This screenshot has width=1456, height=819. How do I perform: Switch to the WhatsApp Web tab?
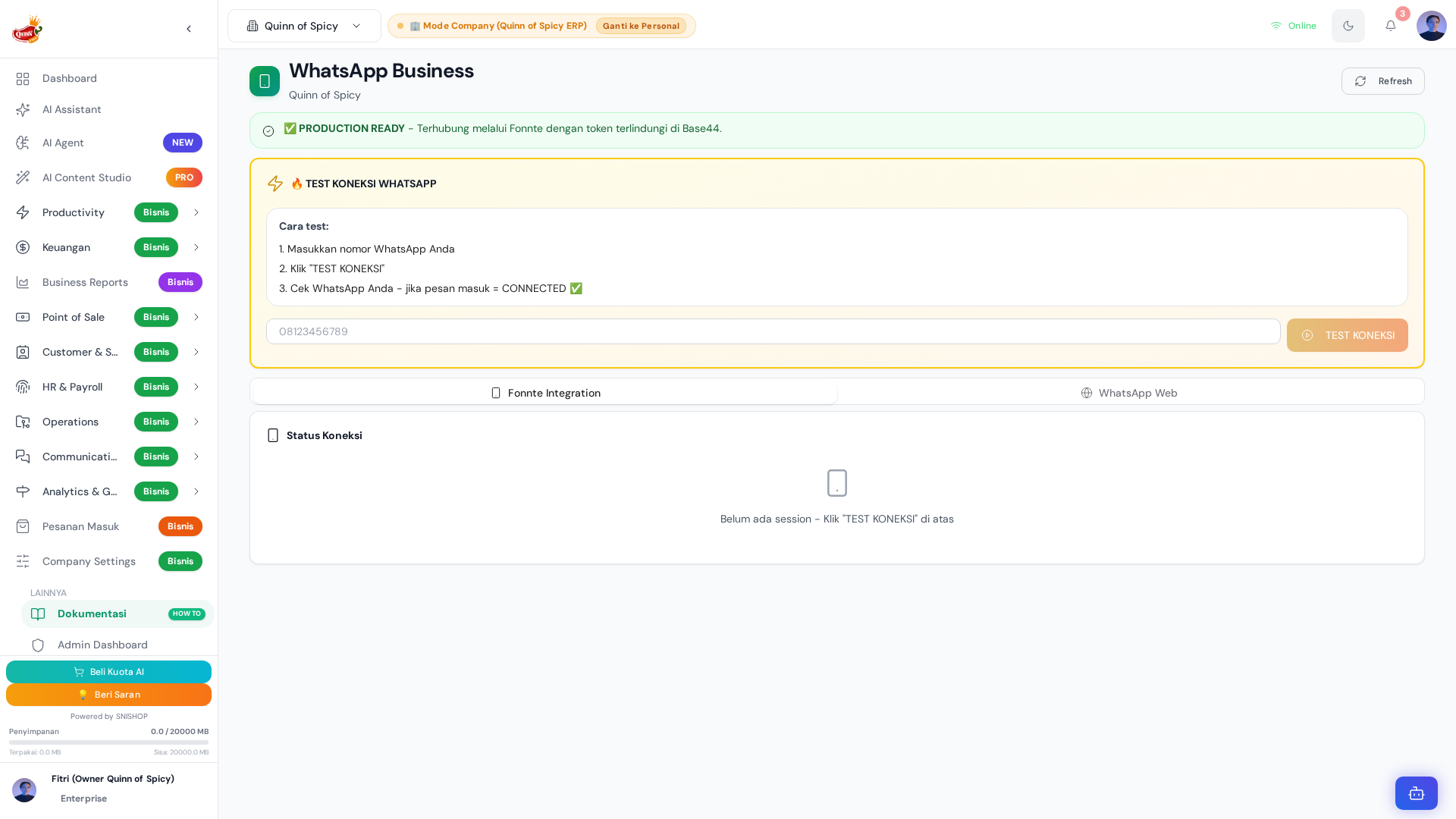pos(1129,393)
